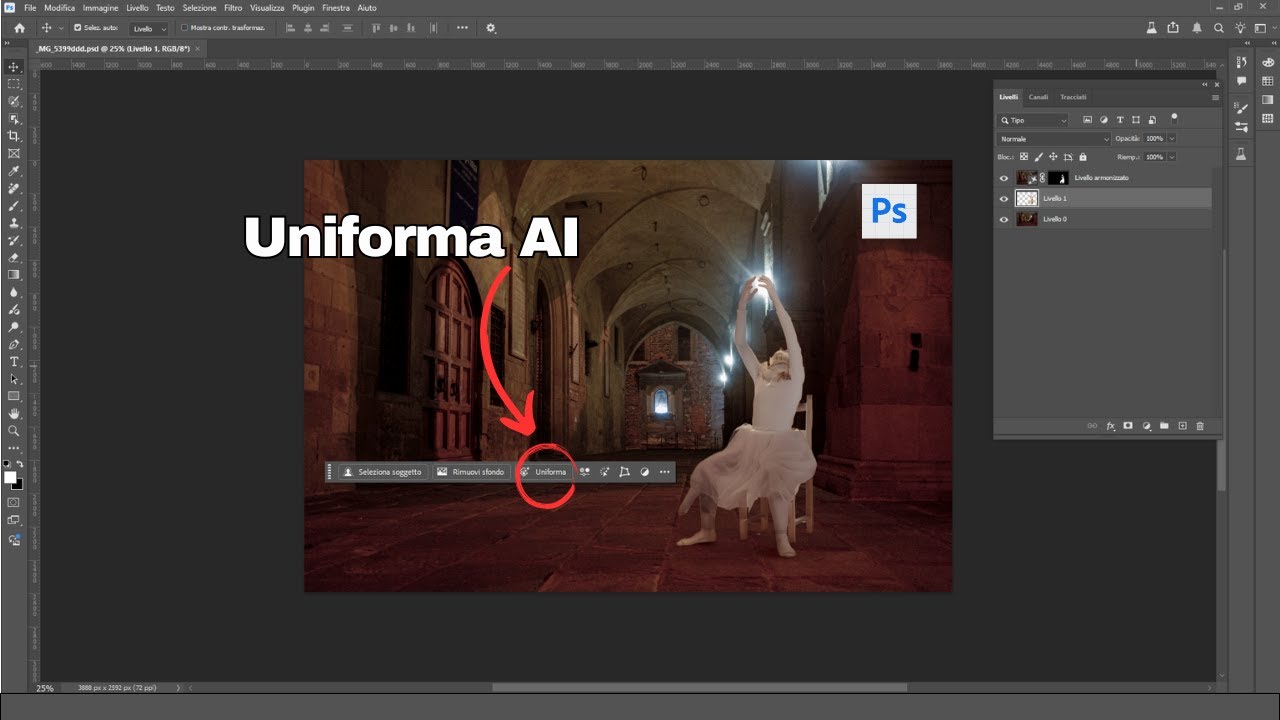Screen dimensions: 1280x720
Task: Hide the Livello 0 layer
Action: tap(1004, 219)
